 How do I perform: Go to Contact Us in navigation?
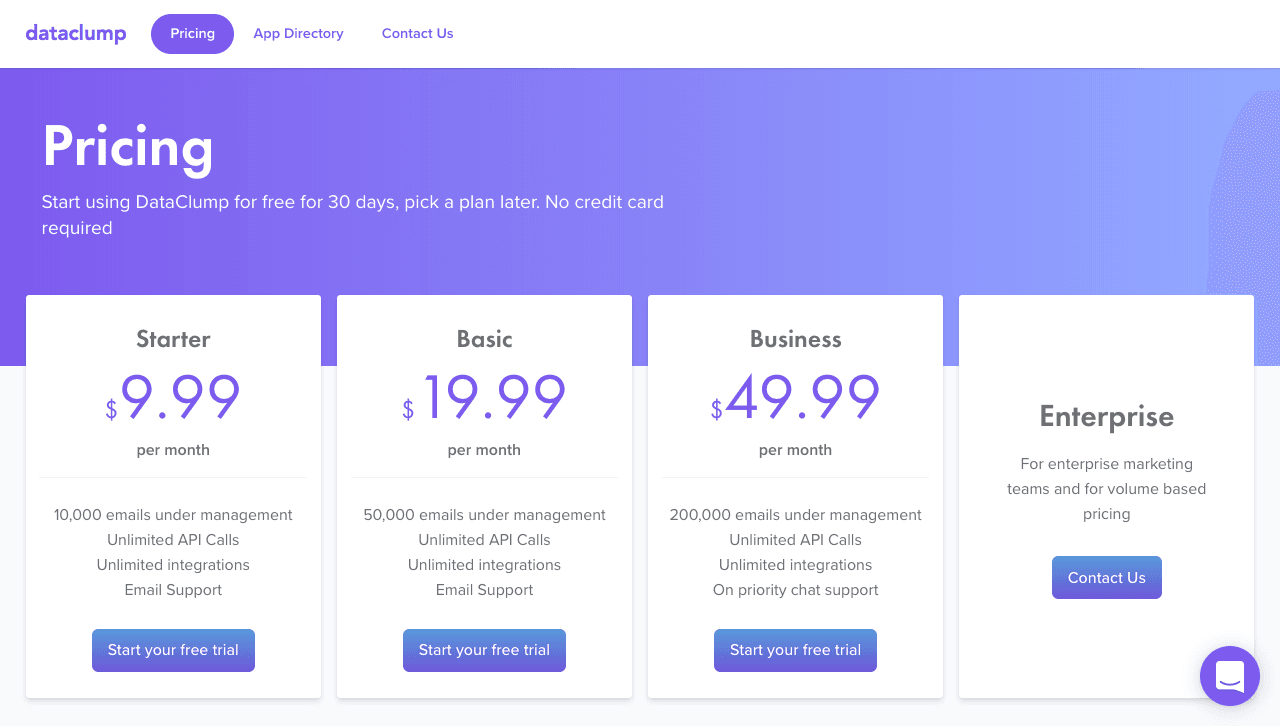(417, 34)
